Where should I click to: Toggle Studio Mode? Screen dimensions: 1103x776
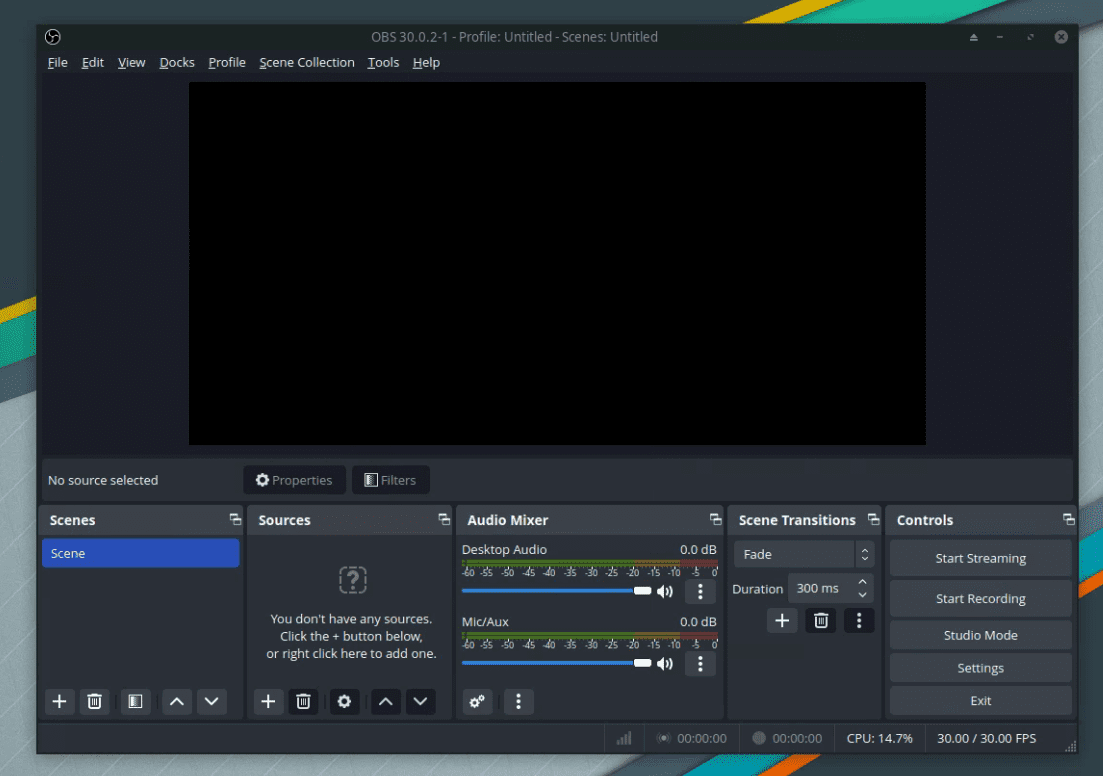pos(980,635)
